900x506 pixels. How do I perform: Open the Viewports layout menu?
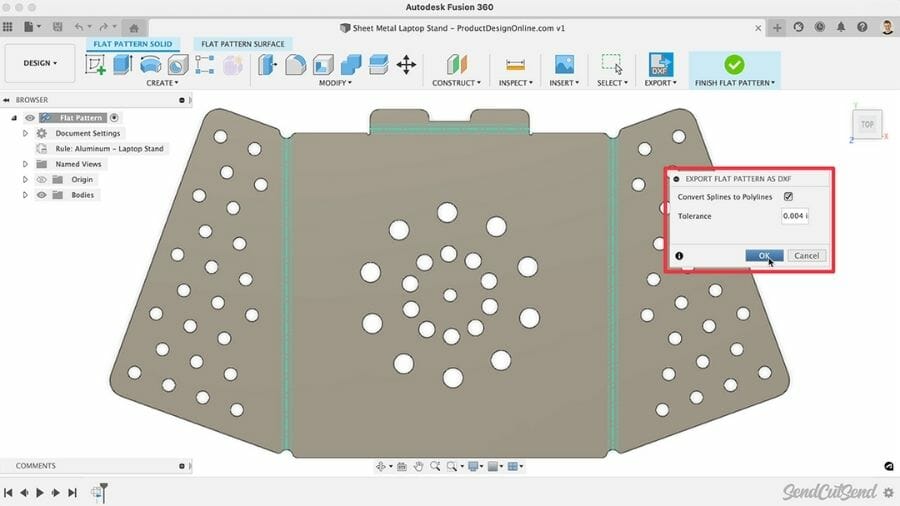513,466
